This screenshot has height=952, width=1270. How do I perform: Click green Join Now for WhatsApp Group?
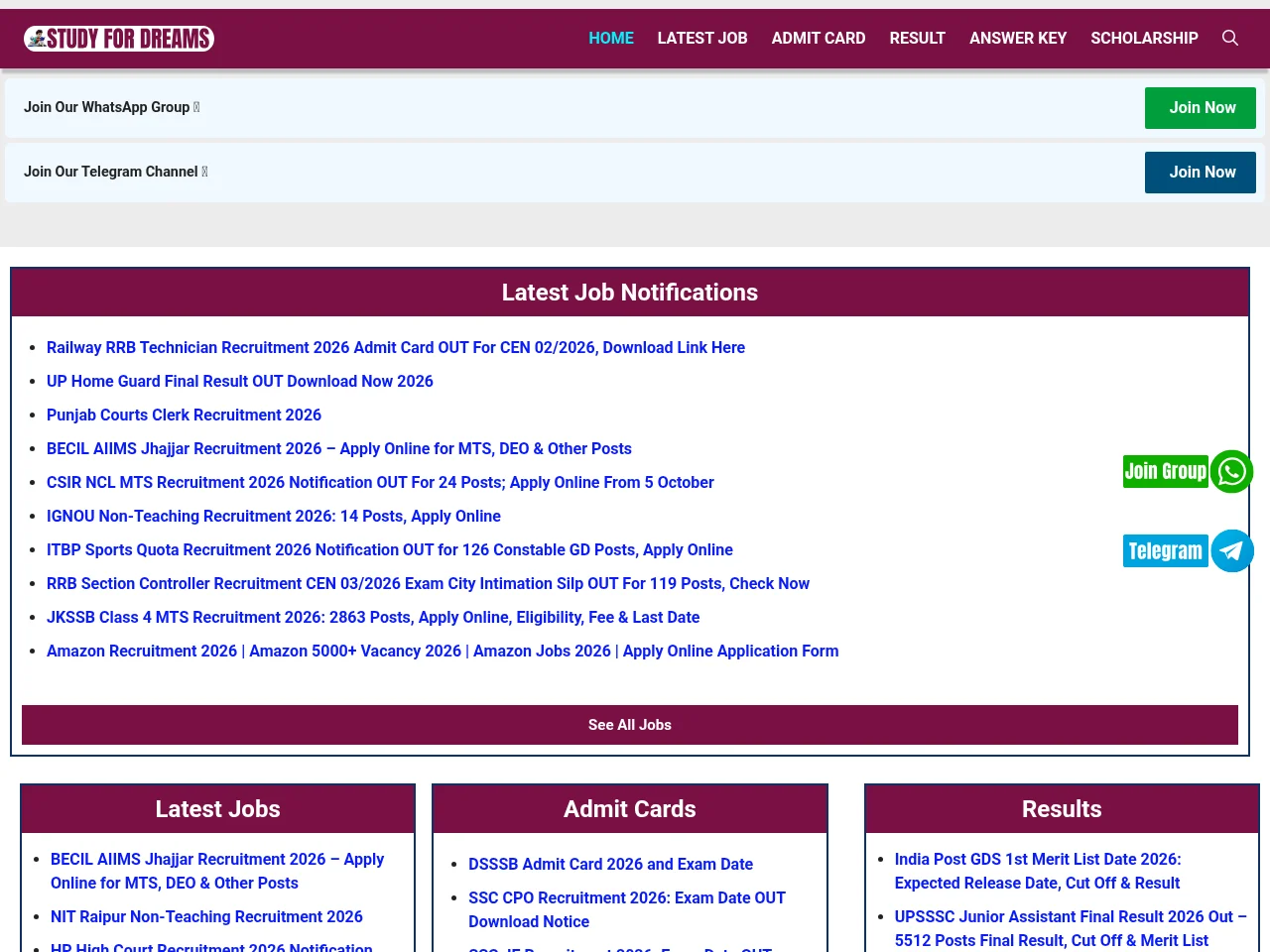[1201, 108]
